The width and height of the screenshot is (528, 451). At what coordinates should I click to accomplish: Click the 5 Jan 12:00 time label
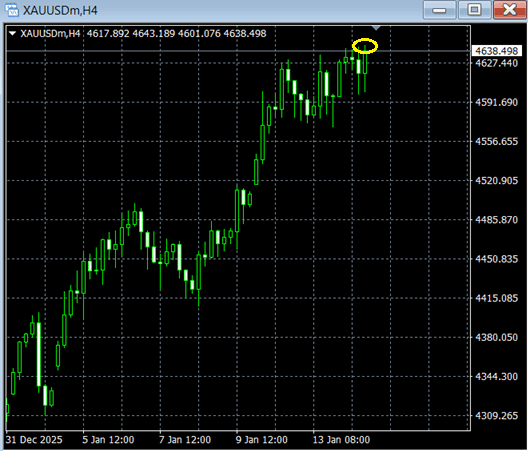[108, 440]
